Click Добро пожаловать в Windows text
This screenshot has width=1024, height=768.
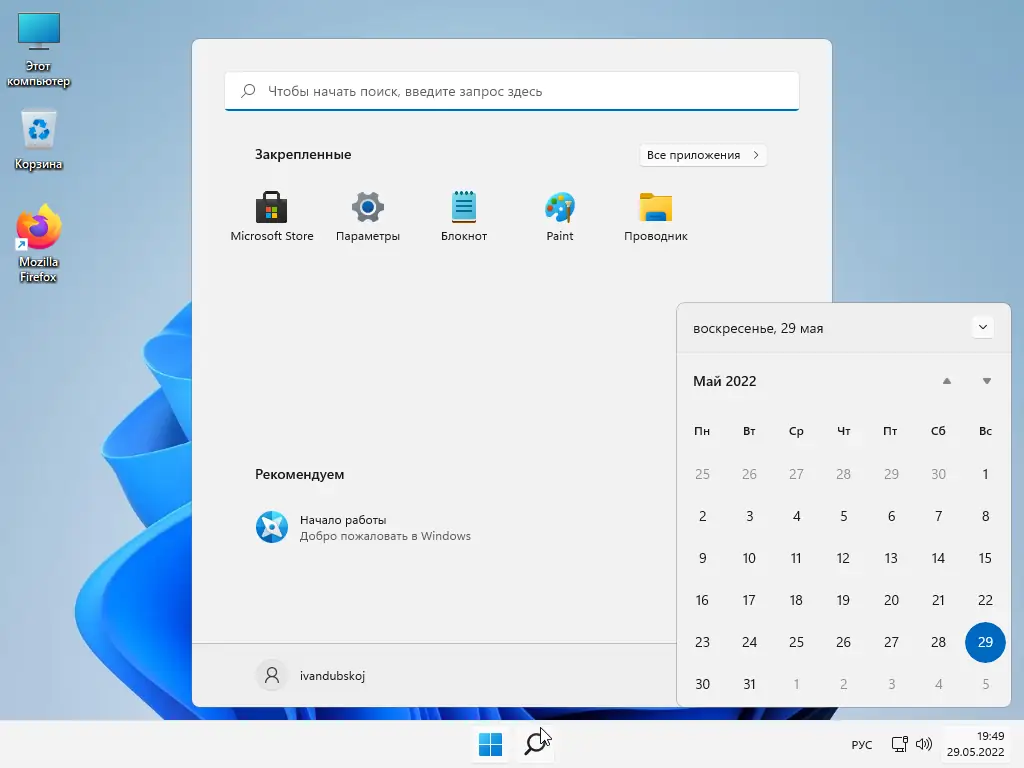point(385,536)
